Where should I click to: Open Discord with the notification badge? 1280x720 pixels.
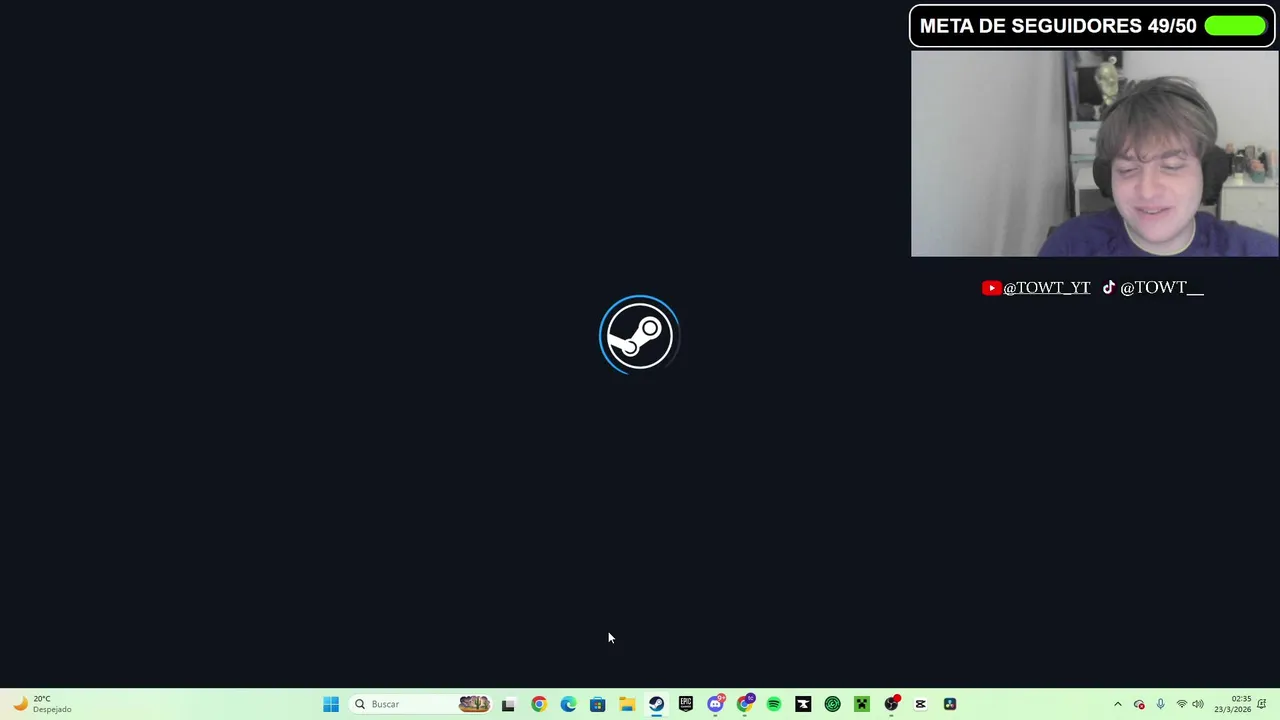715,704
